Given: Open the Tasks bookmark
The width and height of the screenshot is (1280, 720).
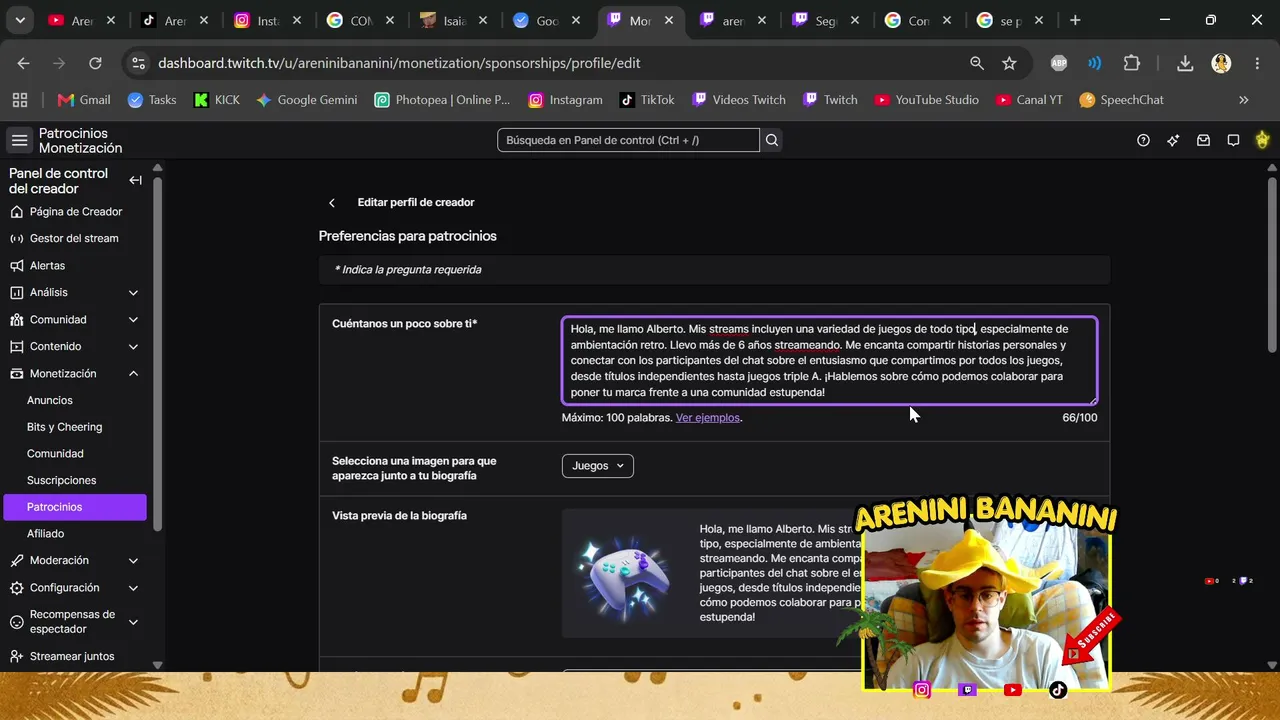Looking at the screenshot, I should [152, 100].
